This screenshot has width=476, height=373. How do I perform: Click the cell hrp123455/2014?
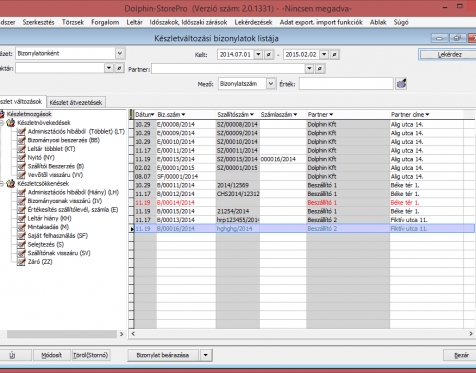[238, 220]
